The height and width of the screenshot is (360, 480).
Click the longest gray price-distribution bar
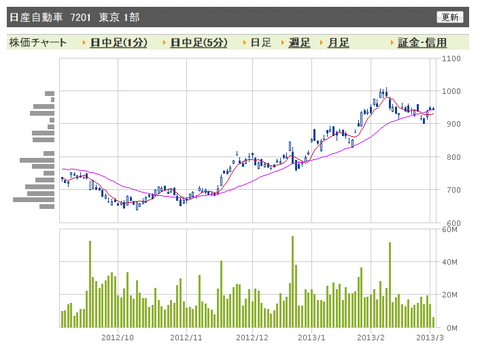(34, 200)
